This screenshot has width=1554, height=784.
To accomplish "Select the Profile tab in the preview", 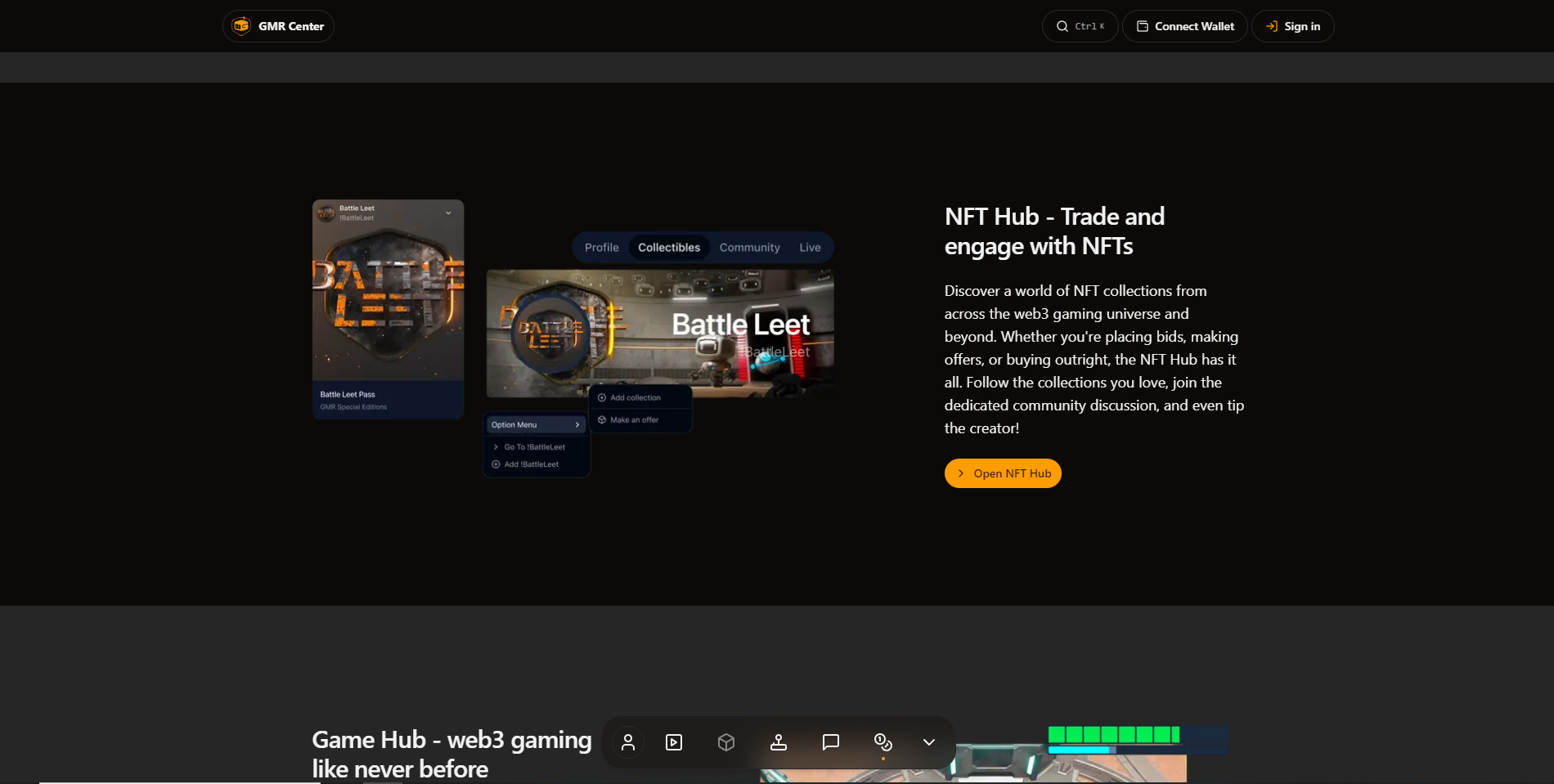I will click(x=602, y=248).
